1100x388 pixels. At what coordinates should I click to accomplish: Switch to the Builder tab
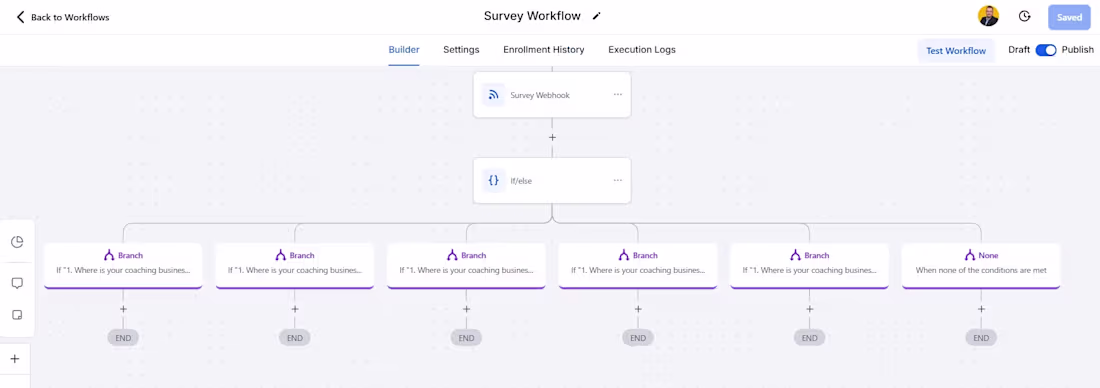404,50
